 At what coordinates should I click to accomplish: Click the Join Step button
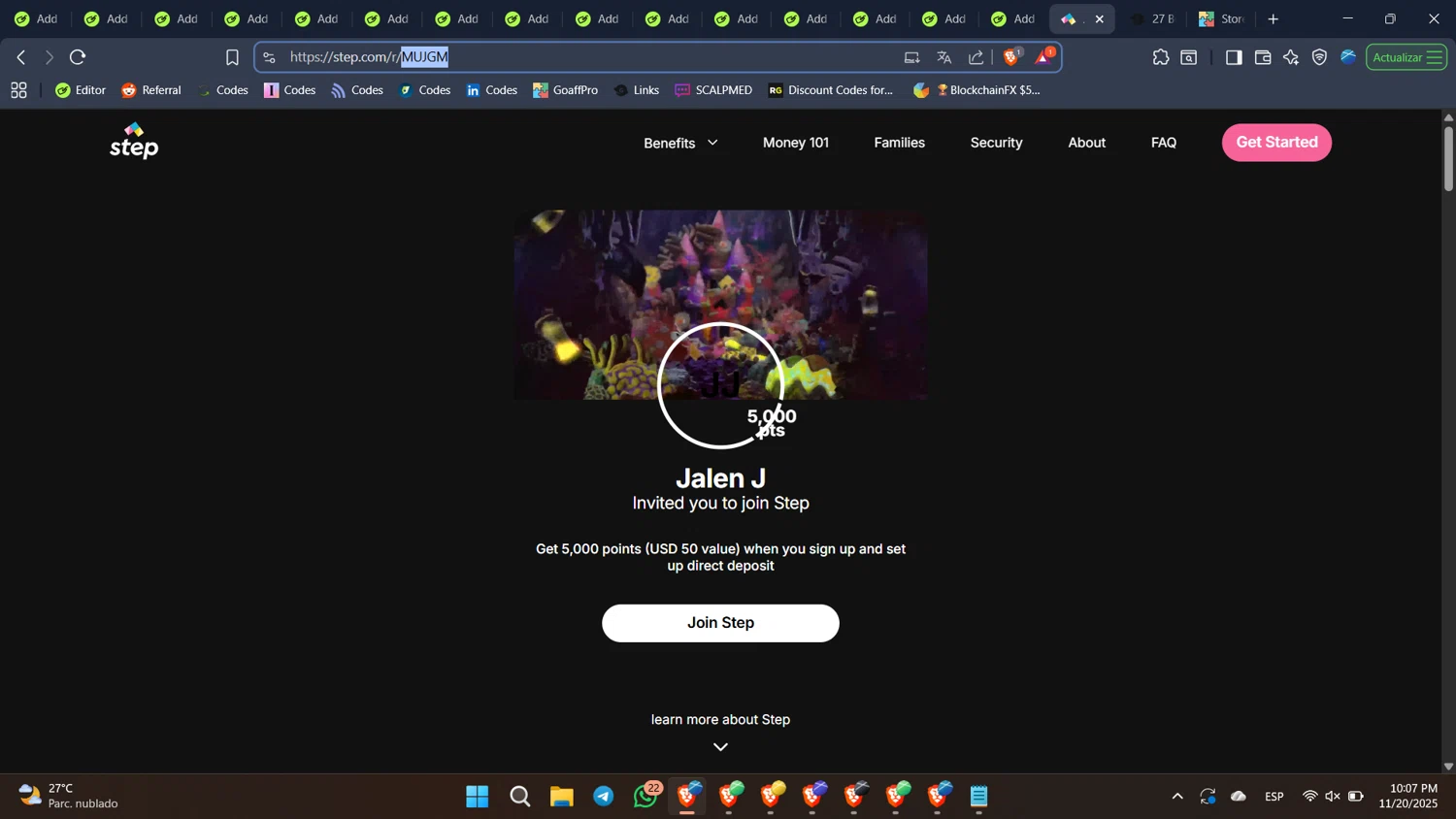720,623
